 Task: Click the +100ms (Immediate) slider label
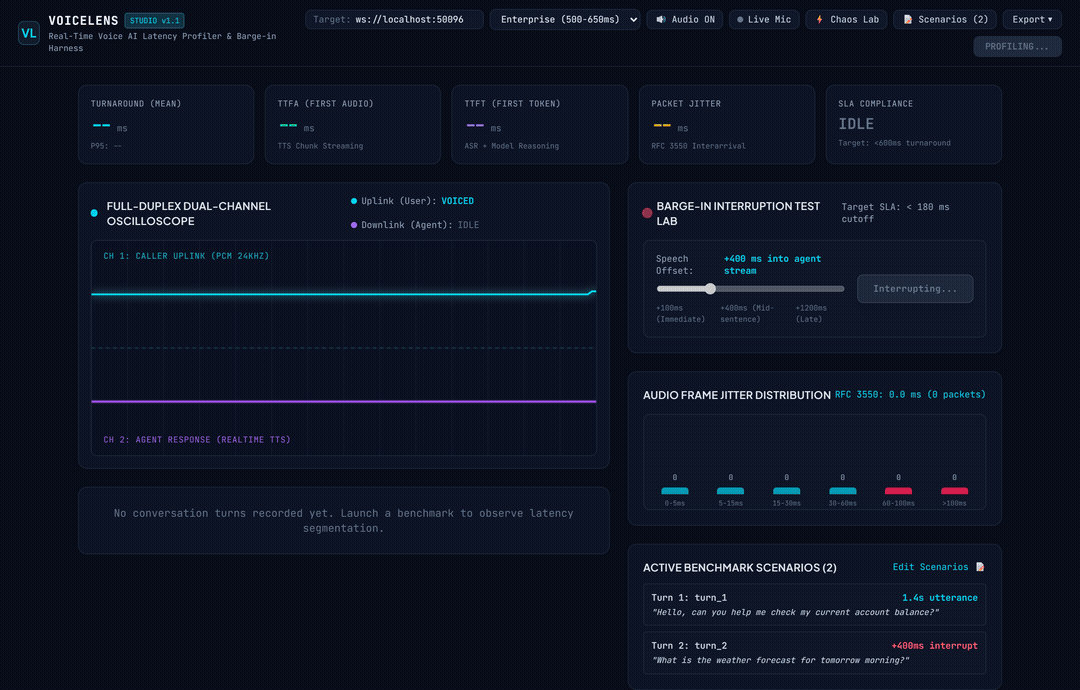coord(681,313)
